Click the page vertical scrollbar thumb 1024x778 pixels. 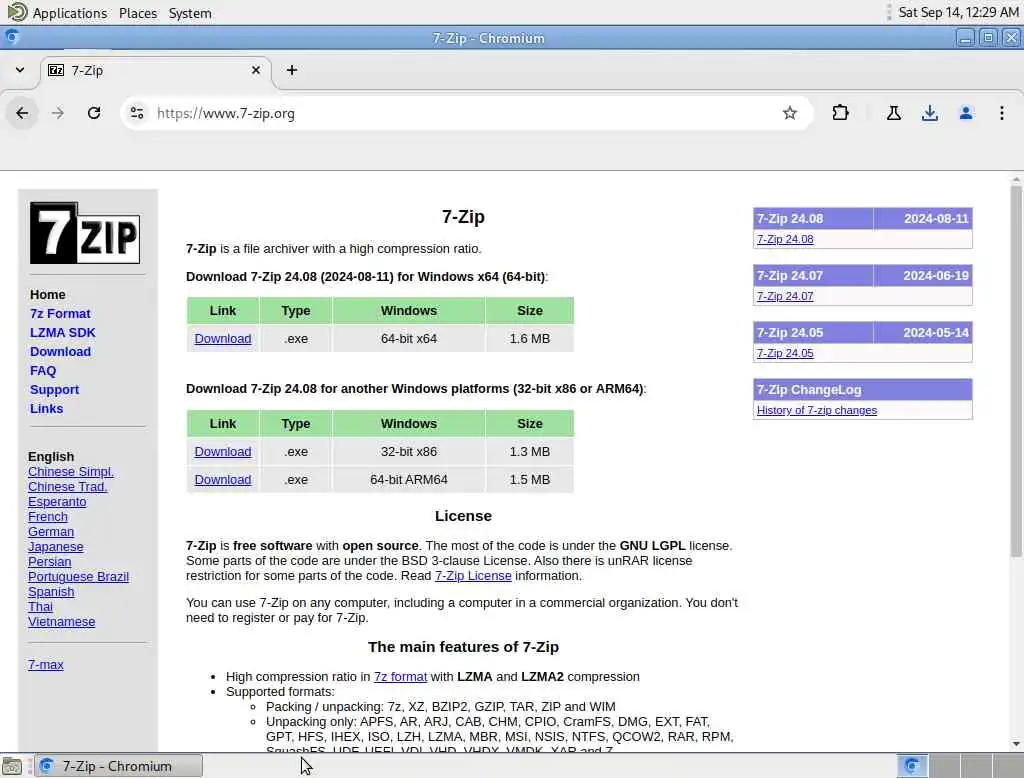1016,371
